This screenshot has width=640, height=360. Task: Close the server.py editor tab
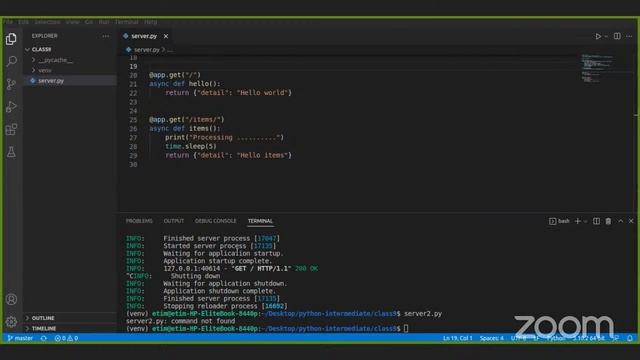coord(166,36)
